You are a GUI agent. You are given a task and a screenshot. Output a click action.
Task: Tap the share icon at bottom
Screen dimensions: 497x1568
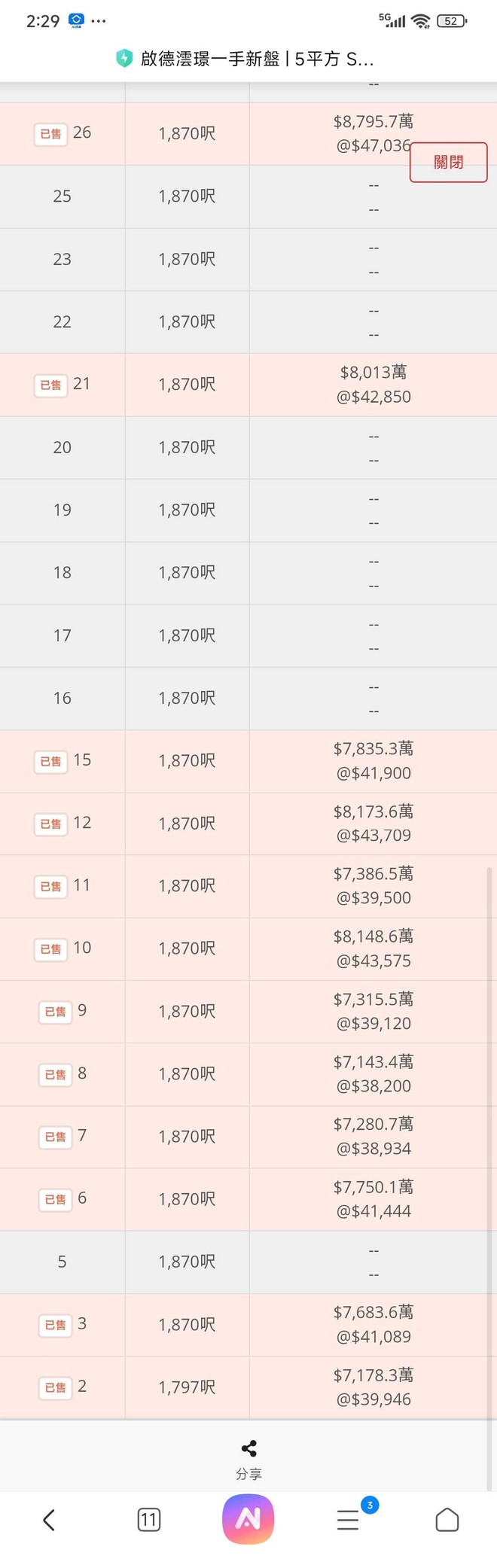click(248, 1448)
